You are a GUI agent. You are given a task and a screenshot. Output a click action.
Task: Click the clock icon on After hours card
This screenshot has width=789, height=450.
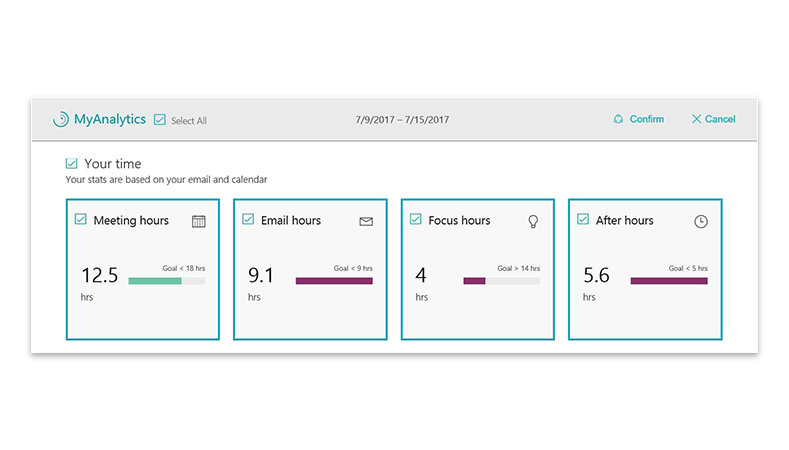click(x=700, y=221)
